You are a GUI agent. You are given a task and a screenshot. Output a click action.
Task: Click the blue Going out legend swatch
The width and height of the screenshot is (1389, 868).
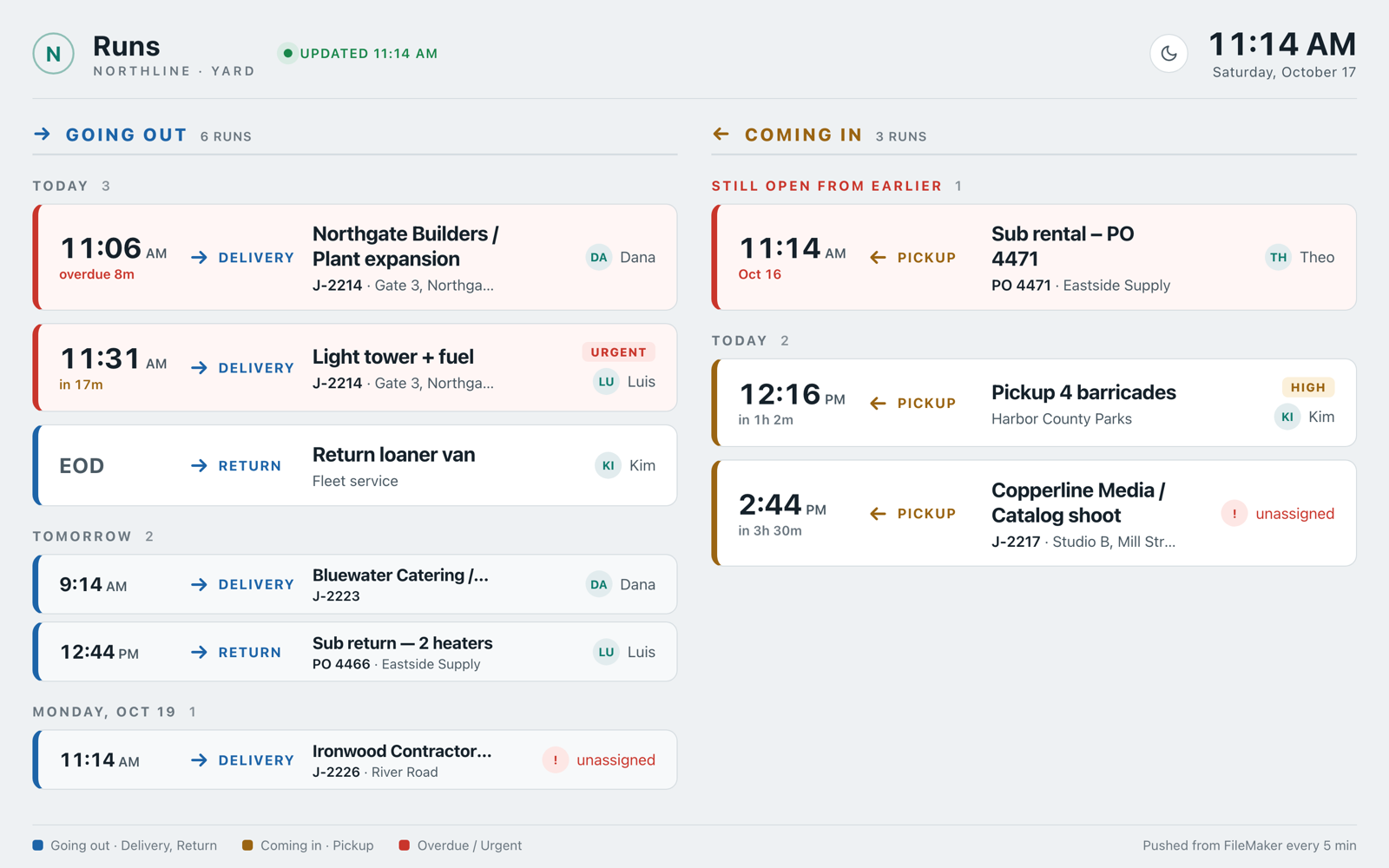click(38, 845)
